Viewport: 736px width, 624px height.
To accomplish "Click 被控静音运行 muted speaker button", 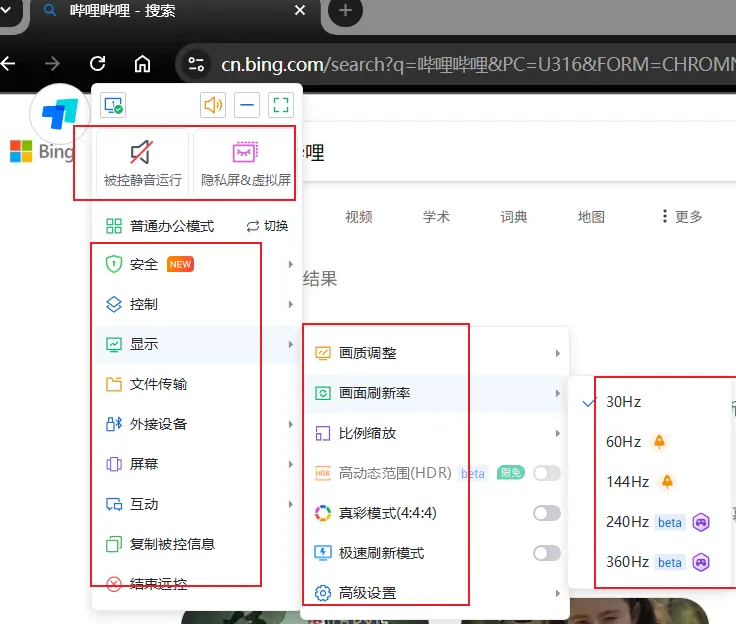I will [142, 163].
